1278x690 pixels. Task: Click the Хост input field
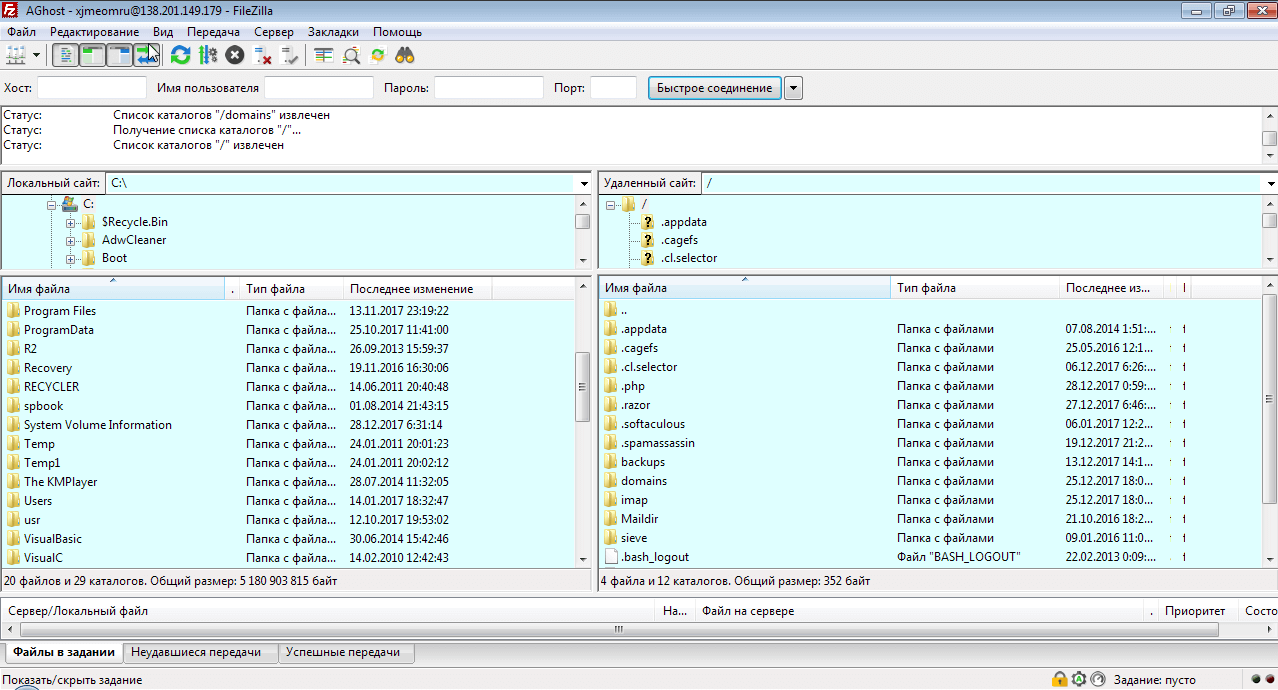coord(91,88)
